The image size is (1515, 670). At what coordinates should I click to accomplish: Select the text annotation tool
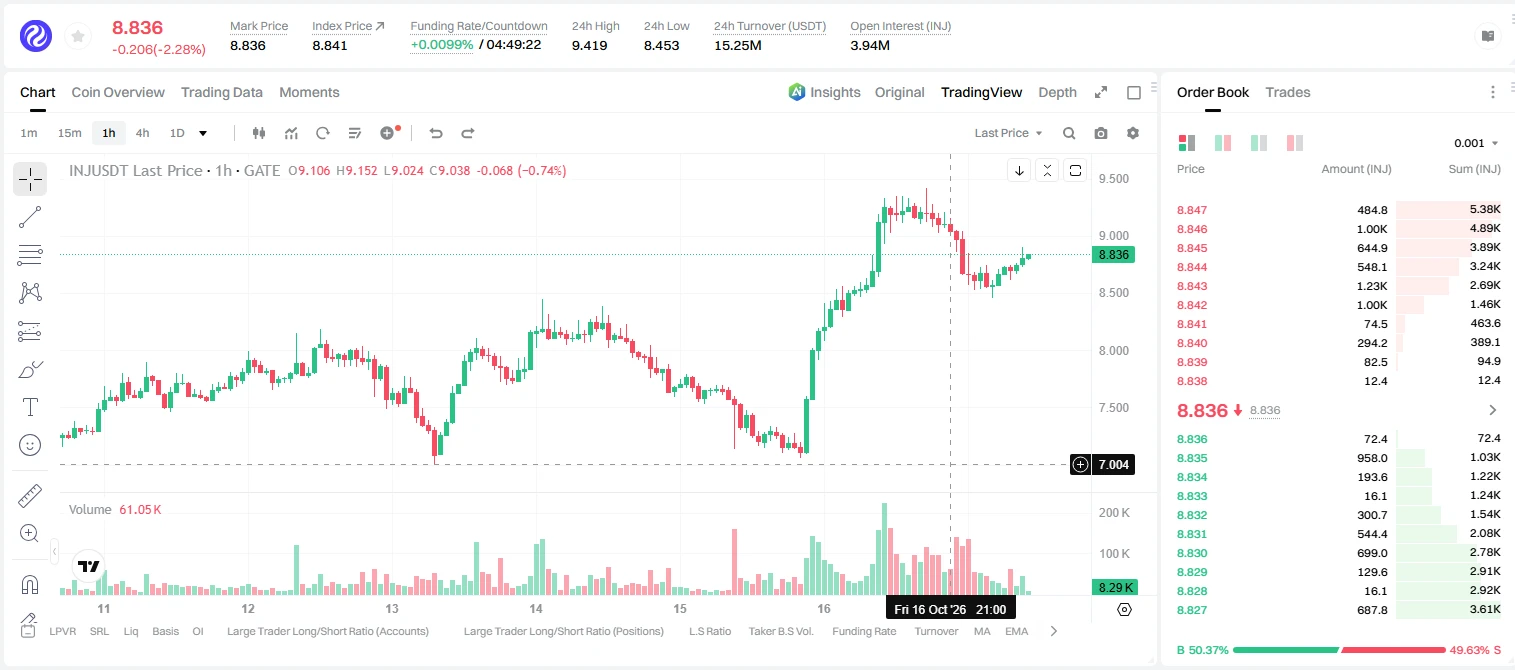[30, 407]
